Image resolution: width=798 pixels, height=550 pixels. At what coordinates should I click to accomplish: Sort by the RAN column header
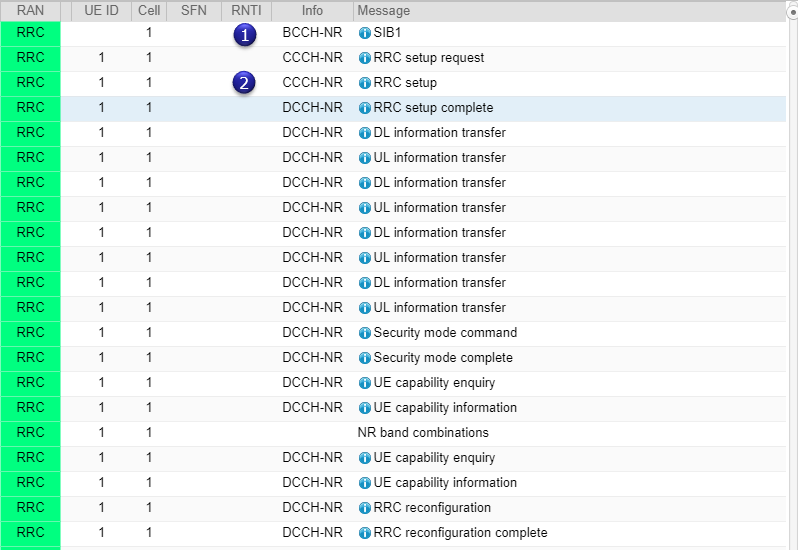pyautogui.click(x=30, y=11)
